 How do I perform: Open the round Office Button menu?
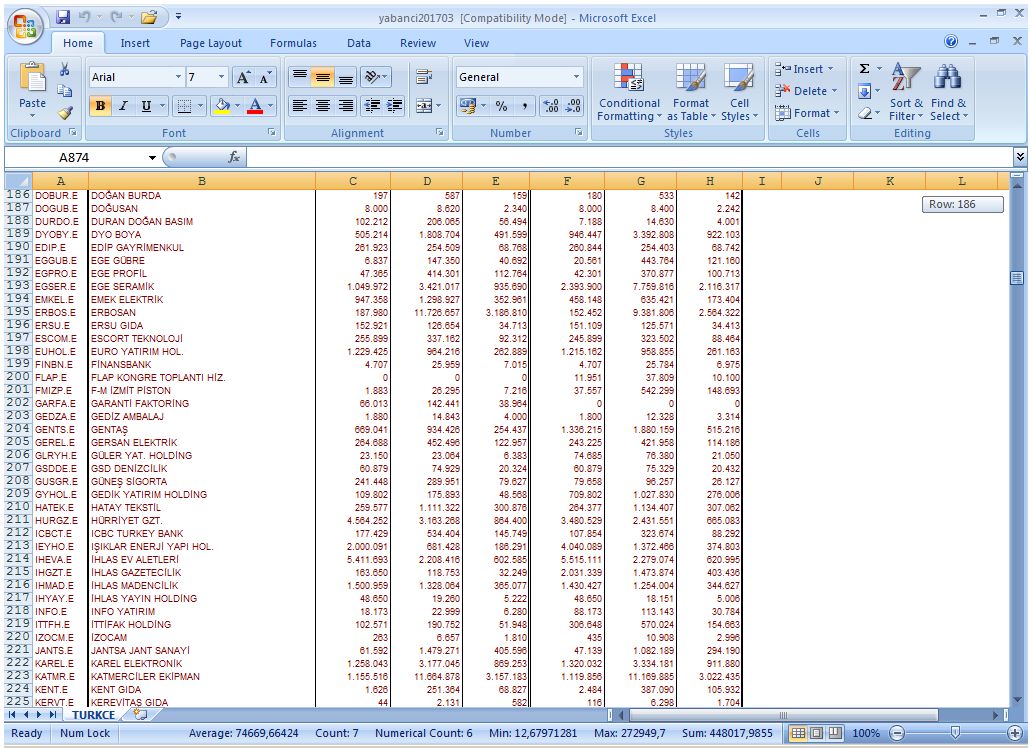coord(25,26)
